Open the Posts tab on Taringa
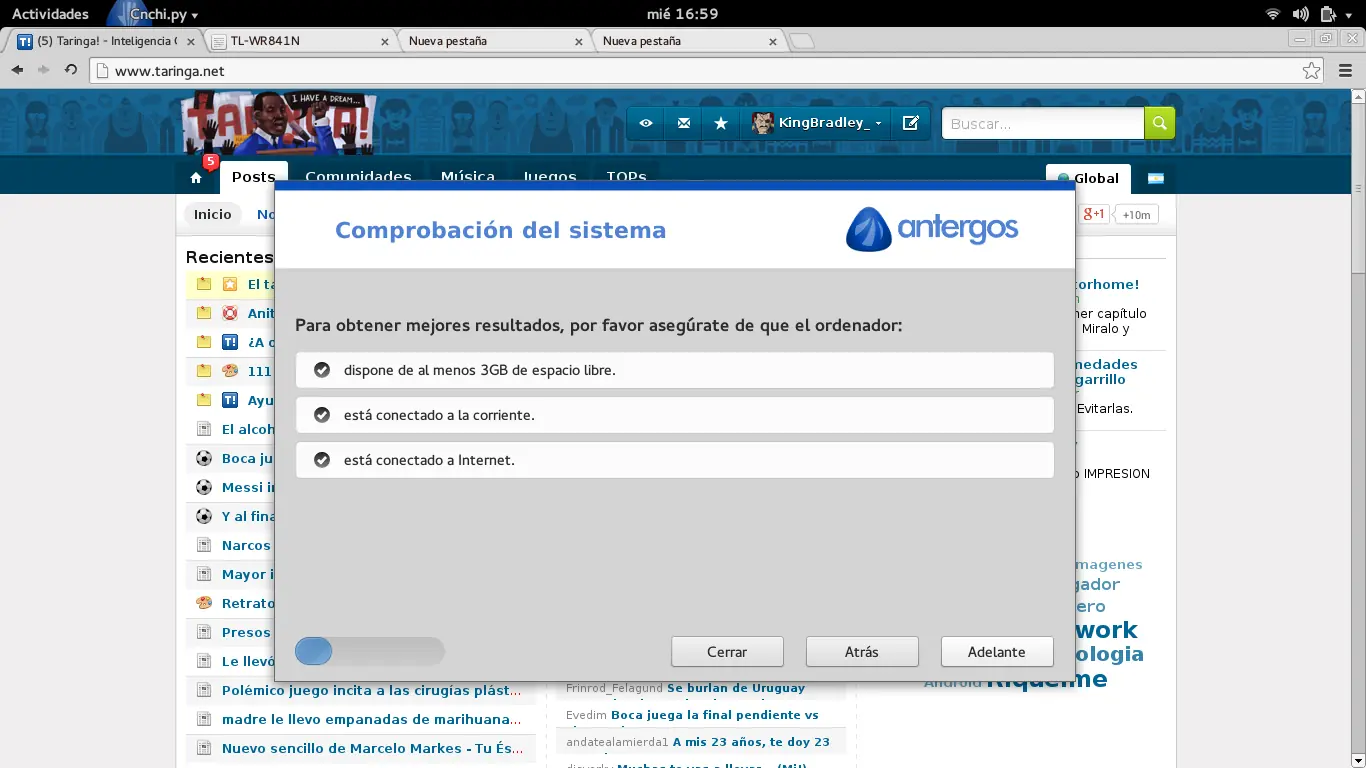 point(254,177)
